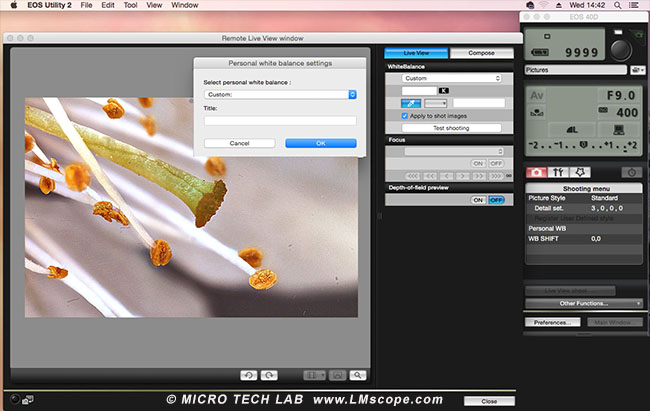Click the WB SHIFT 0,0 row
The width and height of the screenshot is (650, 411).
(x=584, y=239)
